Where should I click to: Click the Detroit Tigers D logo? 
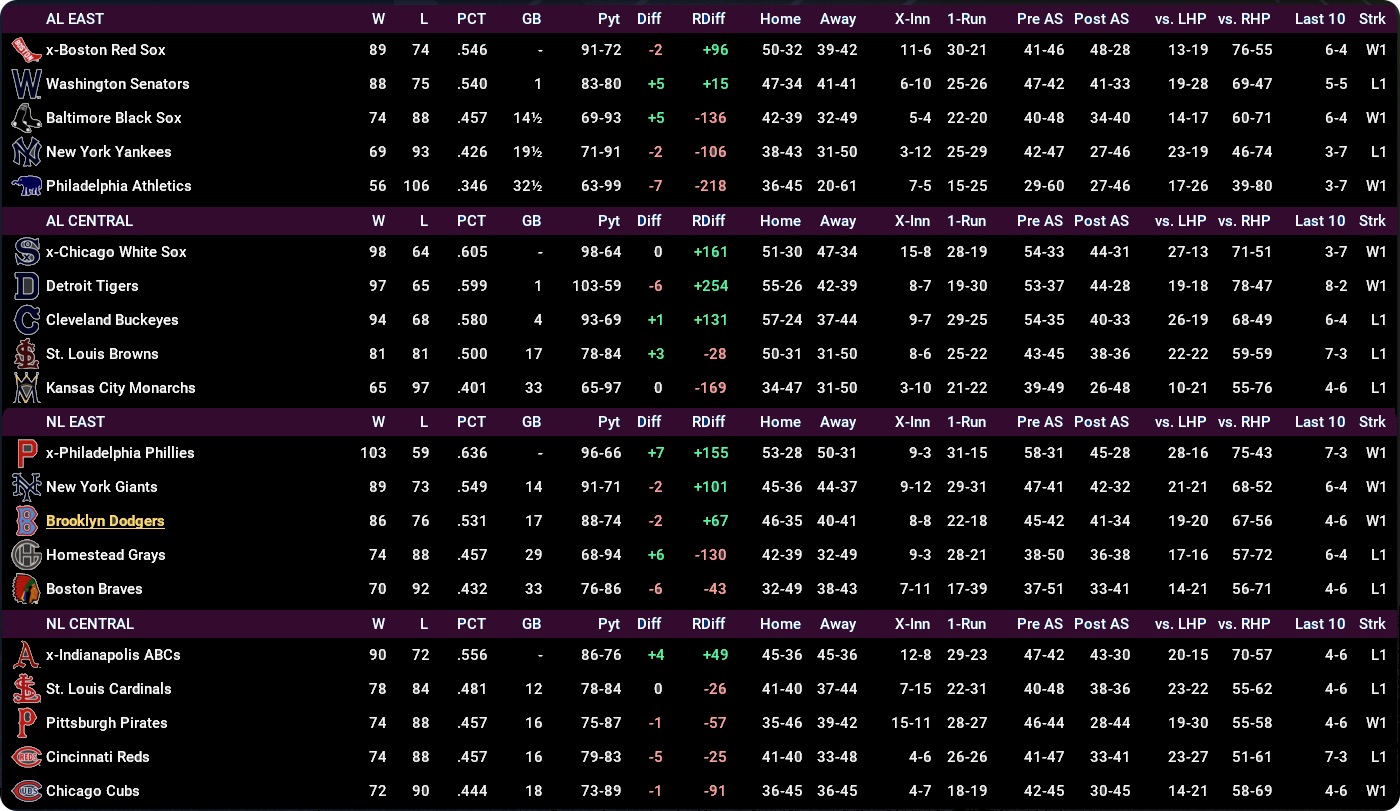point(26,286)
